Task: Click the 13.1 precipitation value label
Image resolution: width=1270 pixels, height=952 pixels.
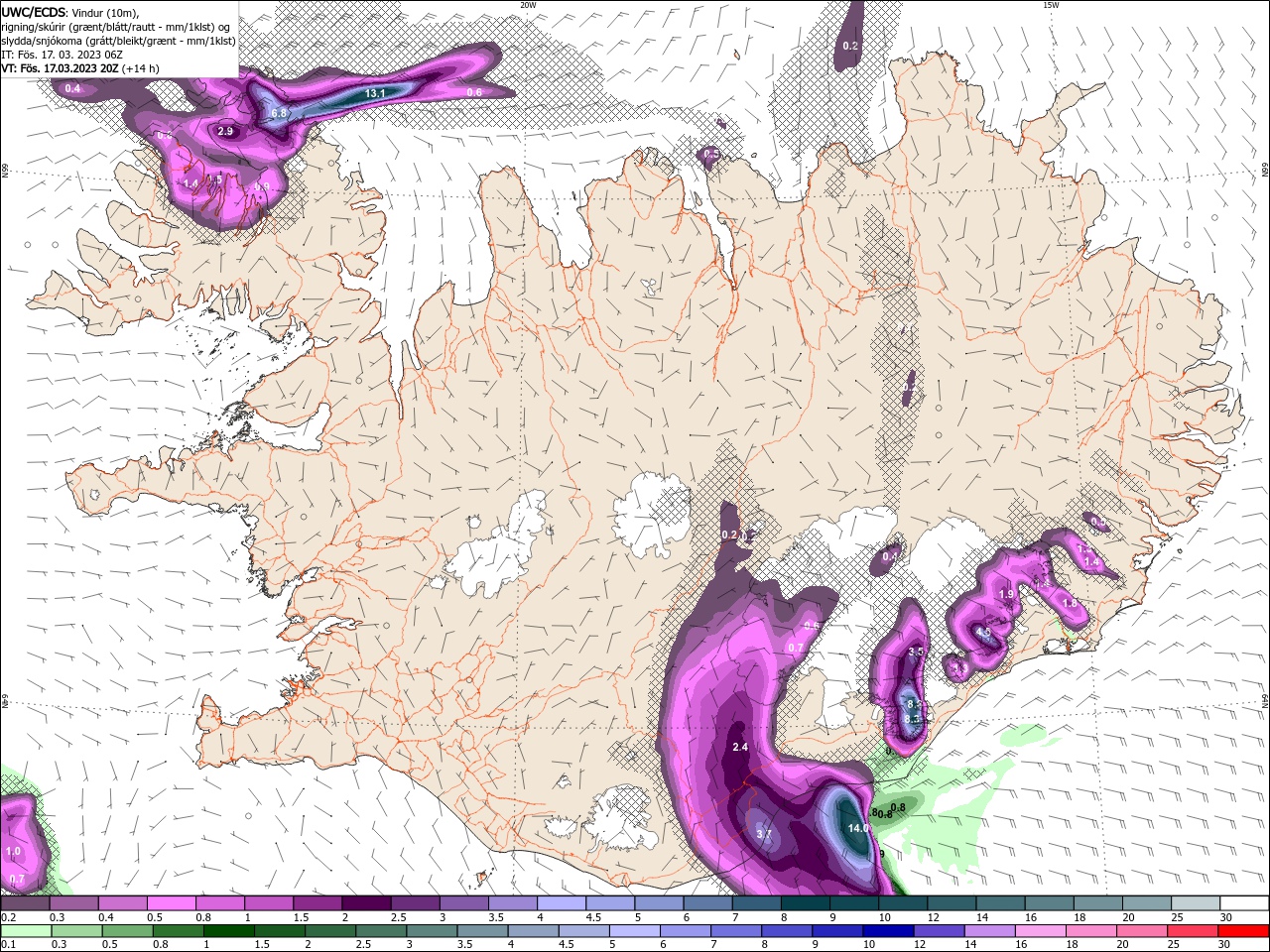Action: 375,93
